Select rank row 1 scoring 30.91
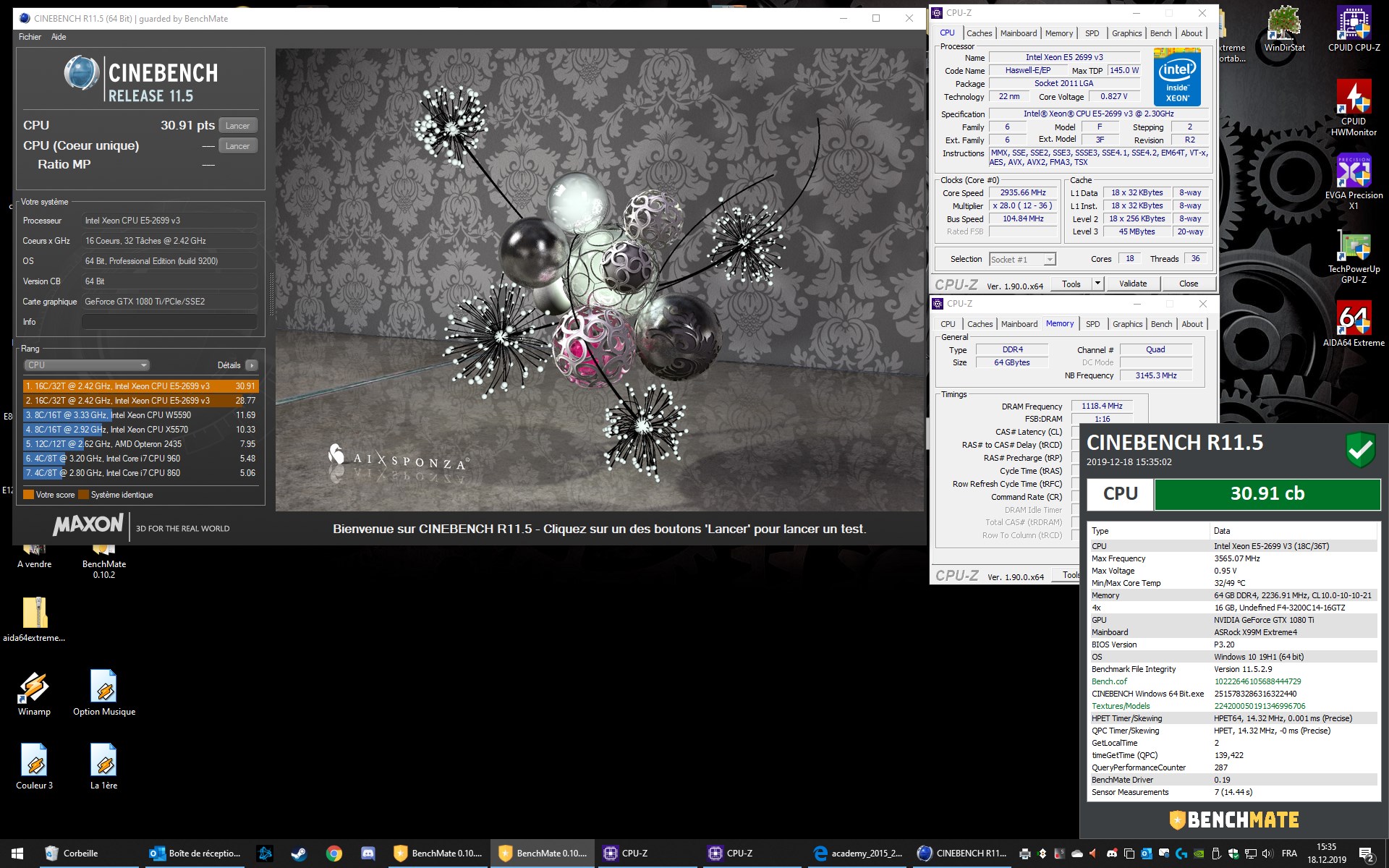The width and height of the screenshot is (1389, 868). click(x=140, y=386)
